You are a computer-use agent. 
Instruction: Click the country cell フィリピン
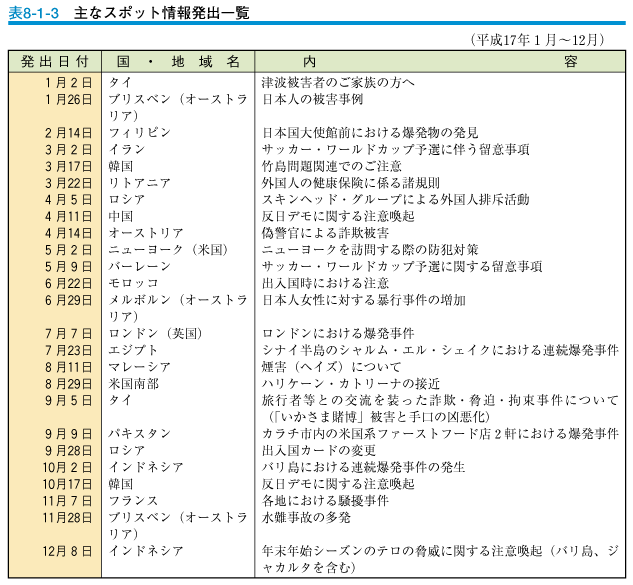(140, 133)
